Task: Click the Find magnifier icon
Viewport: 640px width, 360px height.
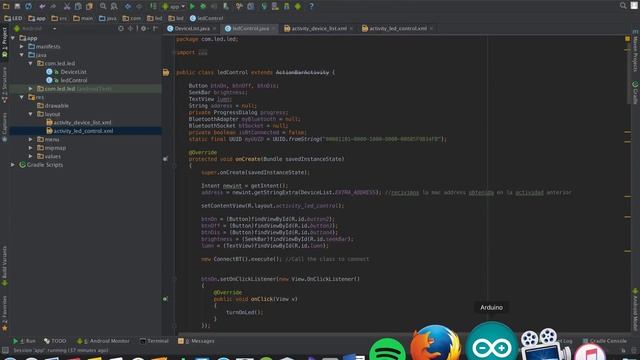Action: [103, 6]
